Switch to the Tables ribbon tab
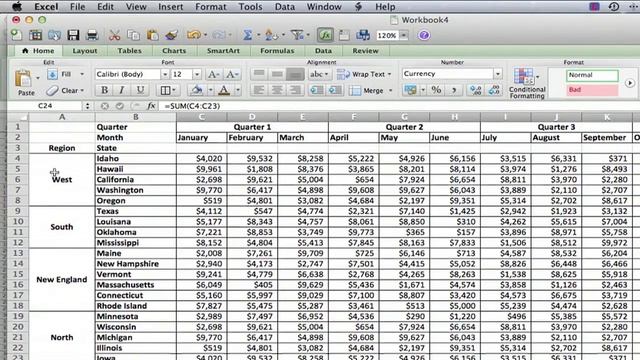The image size is (640, 360). pos(129,51)
